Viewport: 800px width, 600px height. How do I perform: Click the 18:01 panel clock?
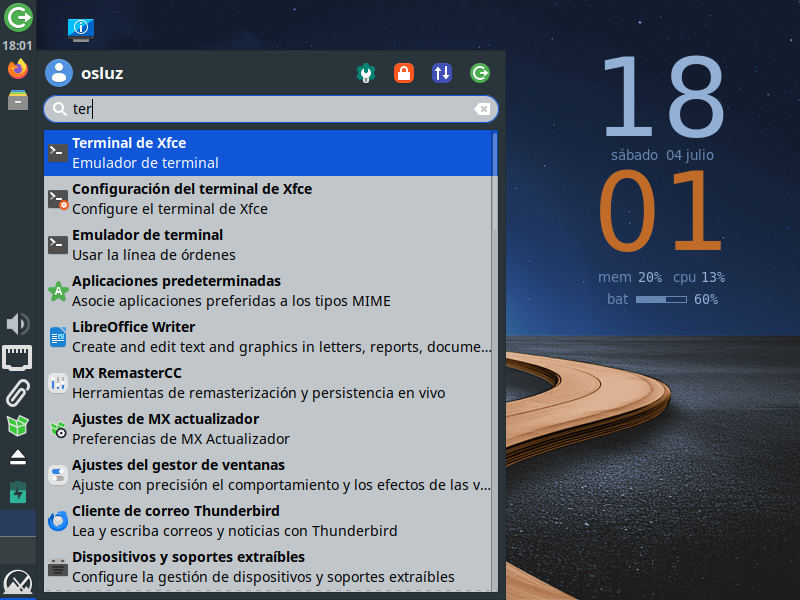pos(17,46)
